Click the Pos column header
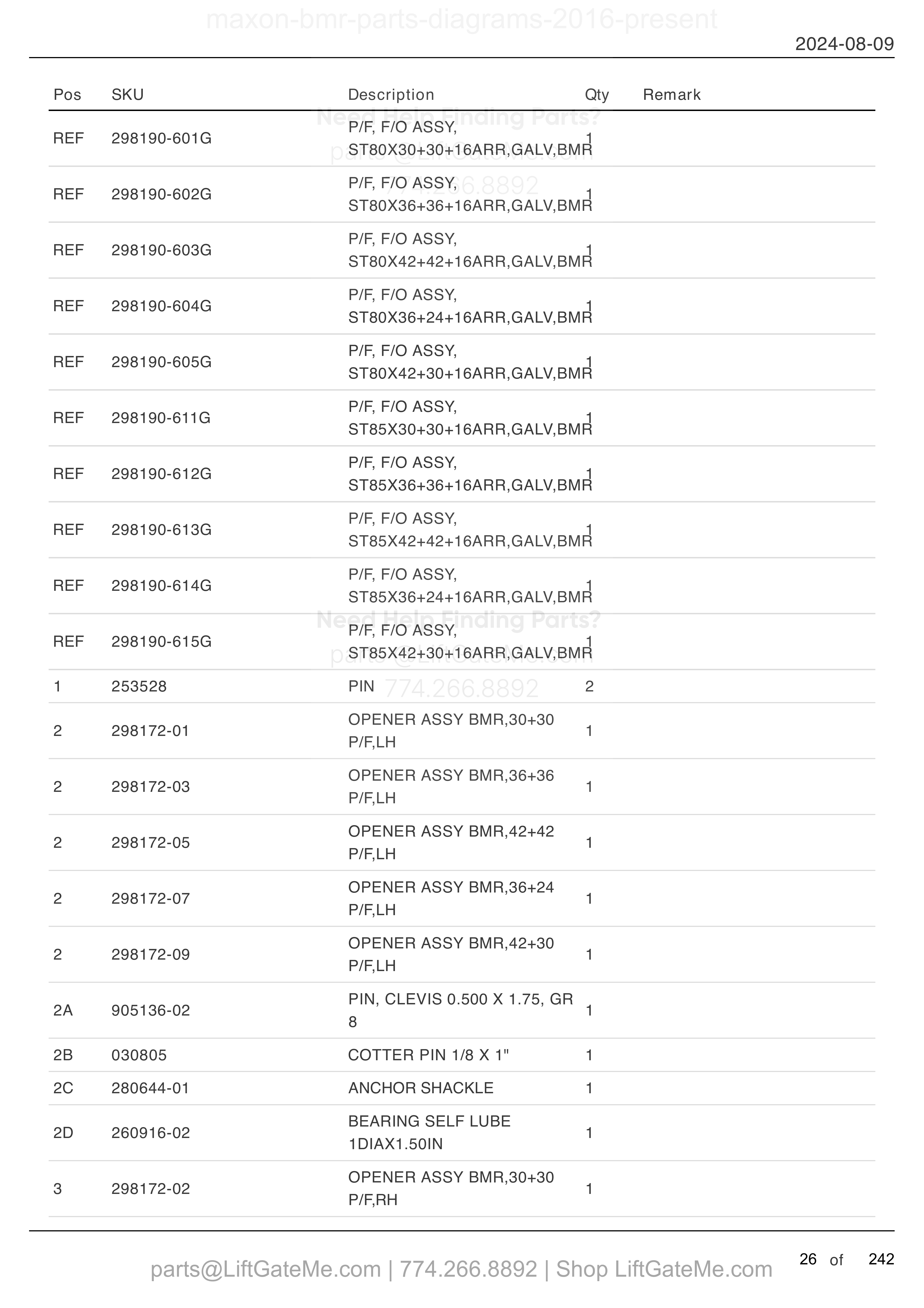The width and height of the screenshot is (924, 1308). click(67, 95)
